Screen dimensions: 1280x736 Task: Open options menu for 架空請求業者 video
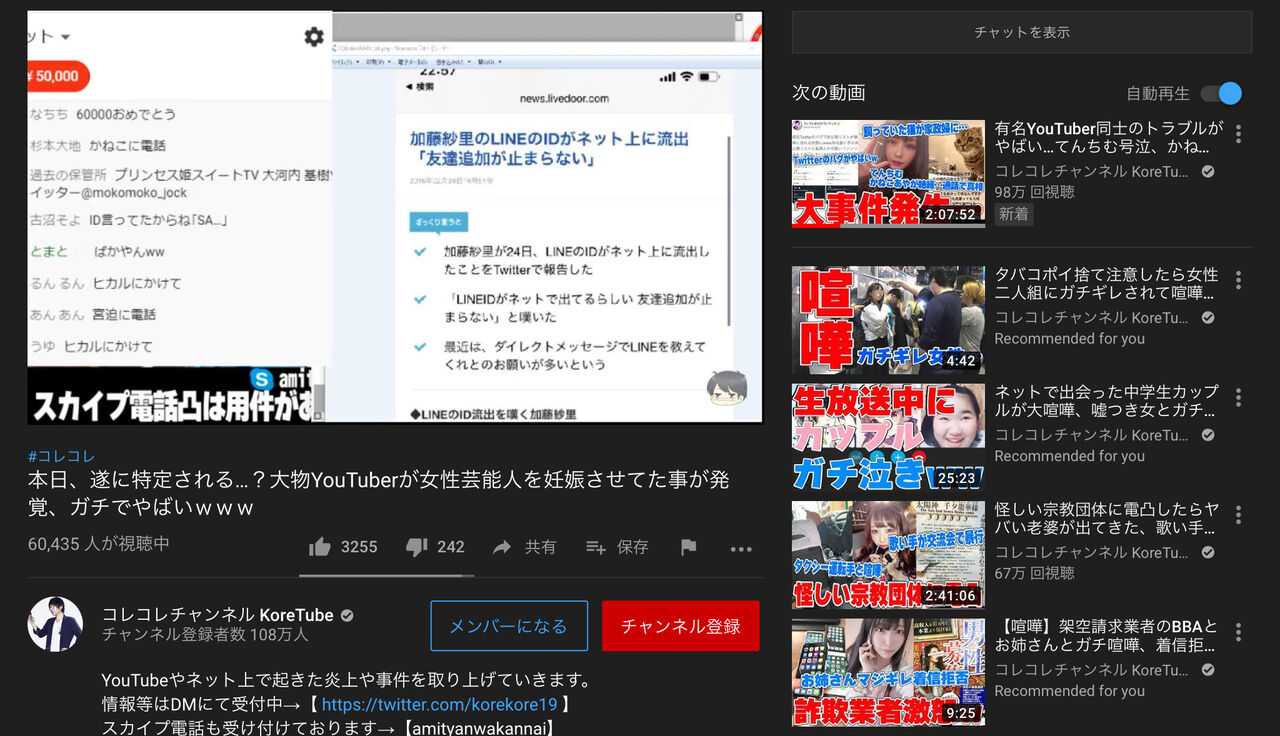coord(1238,632)
